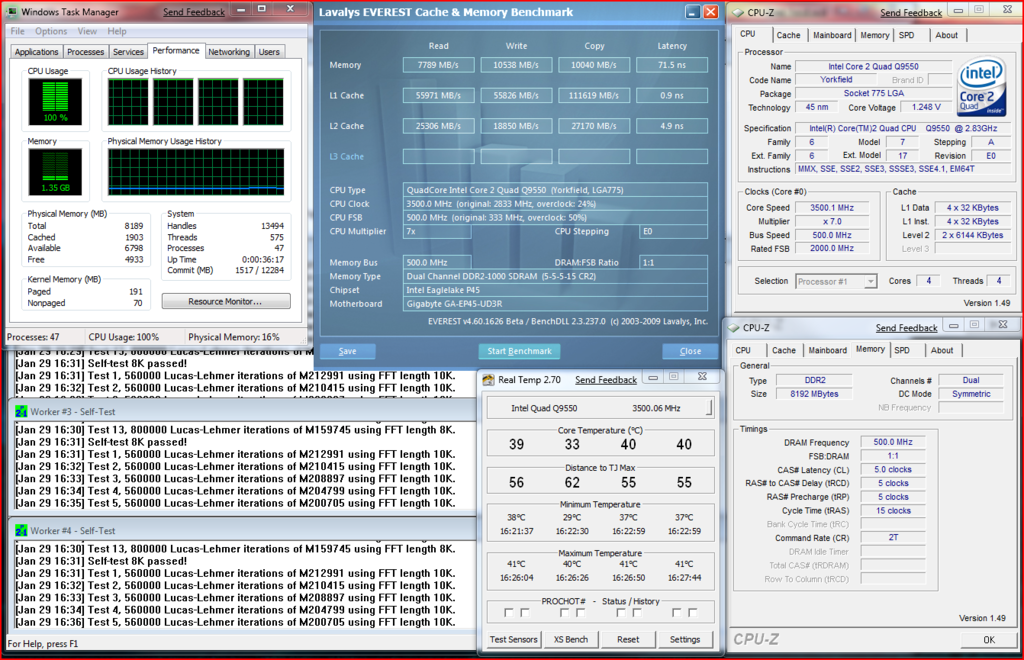This screenshot has width=1024, height=660.
Task: Click the Memory Read field showing 7789 MB/s
Action: [x=439, y=65]
